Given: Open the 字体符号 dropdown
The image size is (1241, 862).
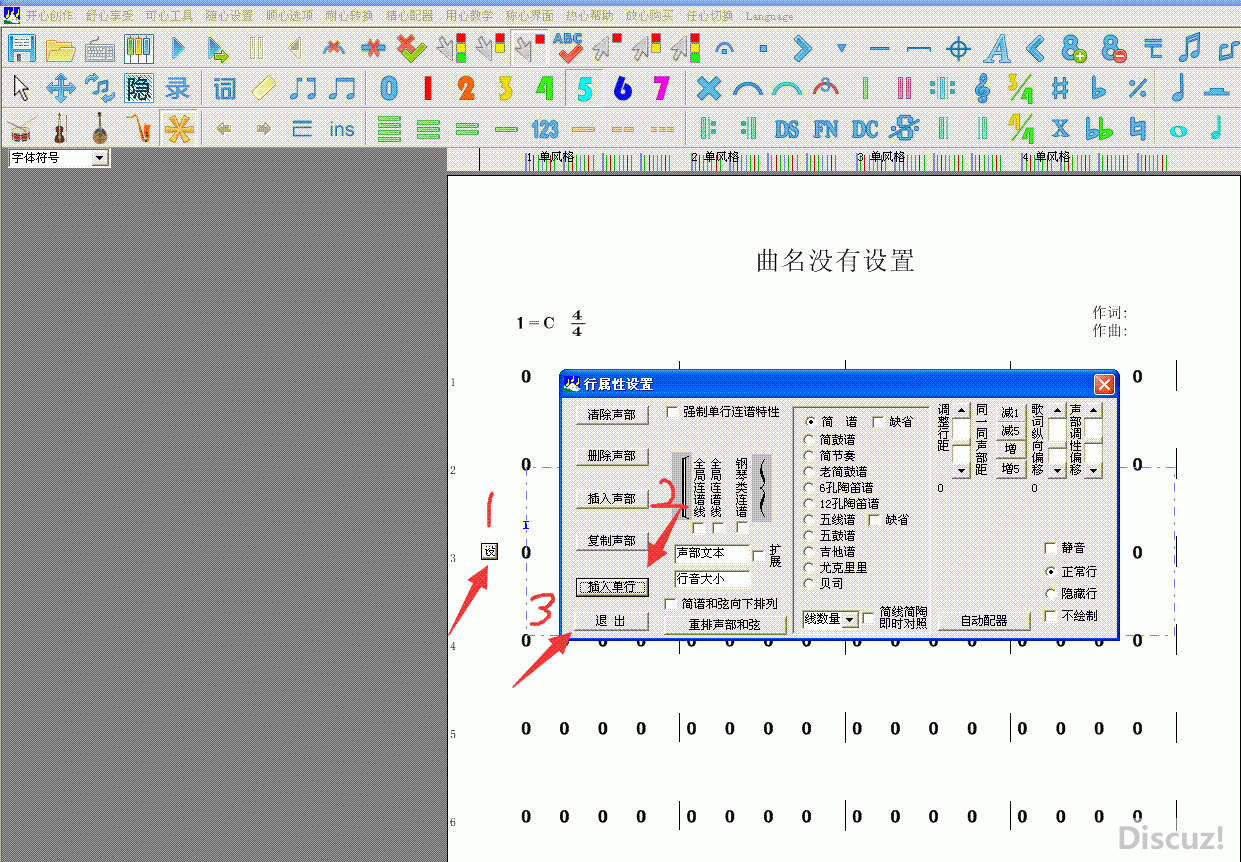Looking at the screenshot, I should click(99, 158).
